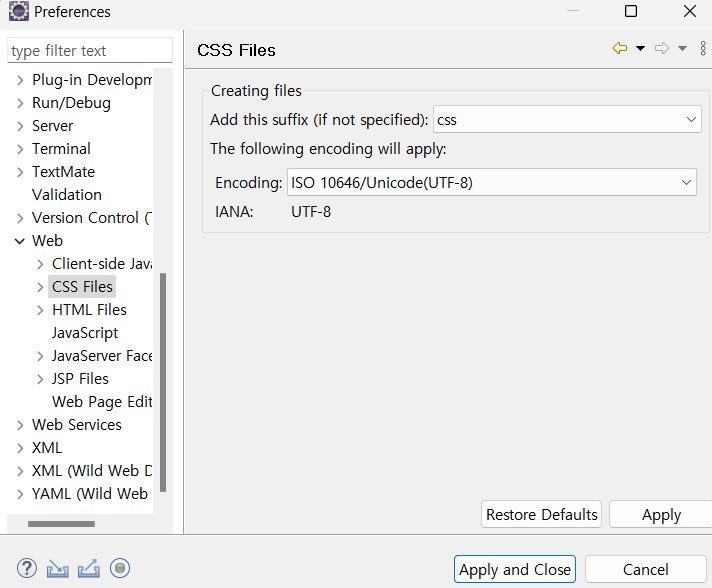Click the Oomph preference recorder icon
This screenshot has height=588, width=712.
[120, 568]
